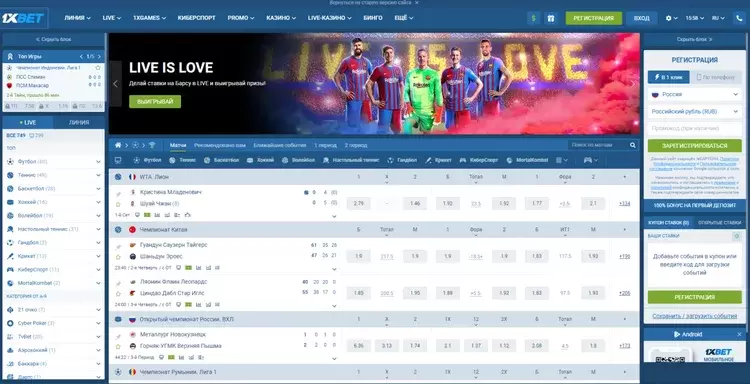Go to next Топ Игры slide
Screen dimensions: 750x384
point(99,56)
